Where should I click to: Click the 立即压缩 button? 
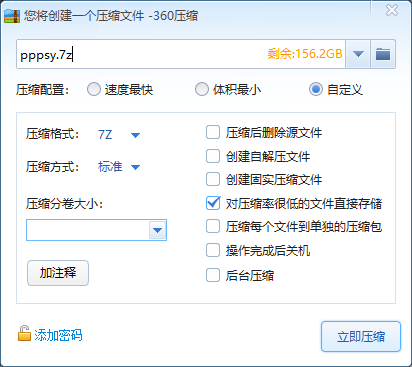coord(361,336)
